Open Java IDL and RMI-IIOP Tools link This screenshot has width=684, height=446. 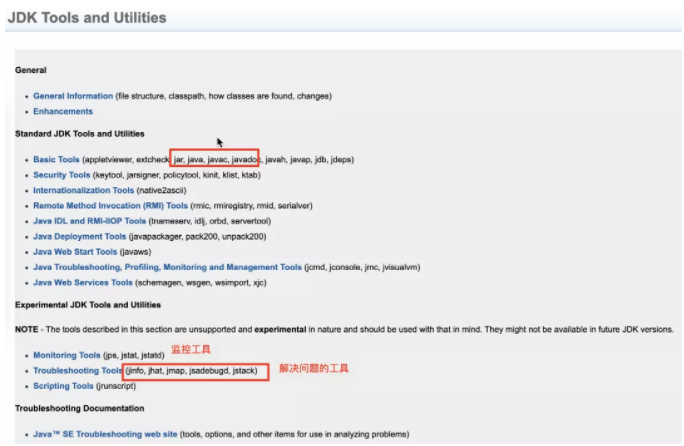[89, 221]
